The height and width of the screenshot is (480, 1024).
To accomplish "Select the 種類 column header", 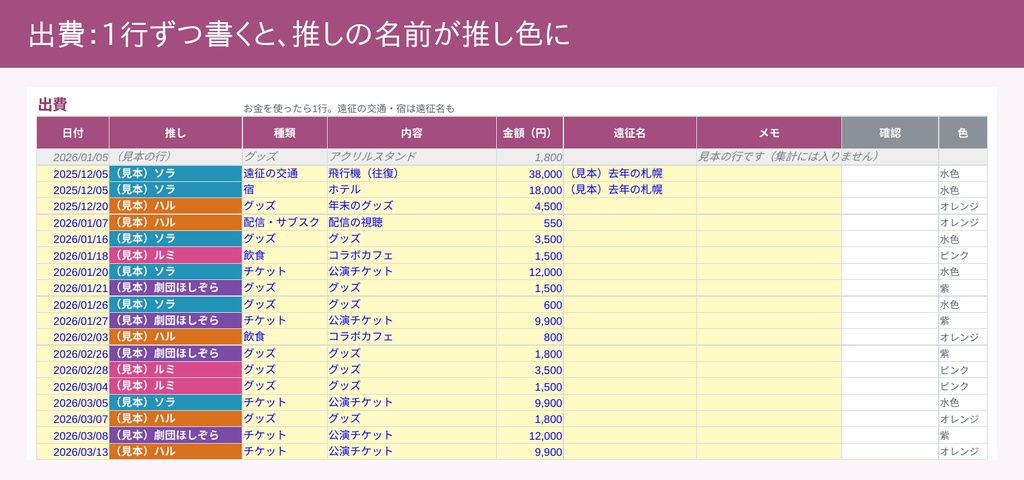I will coord(285,133).
